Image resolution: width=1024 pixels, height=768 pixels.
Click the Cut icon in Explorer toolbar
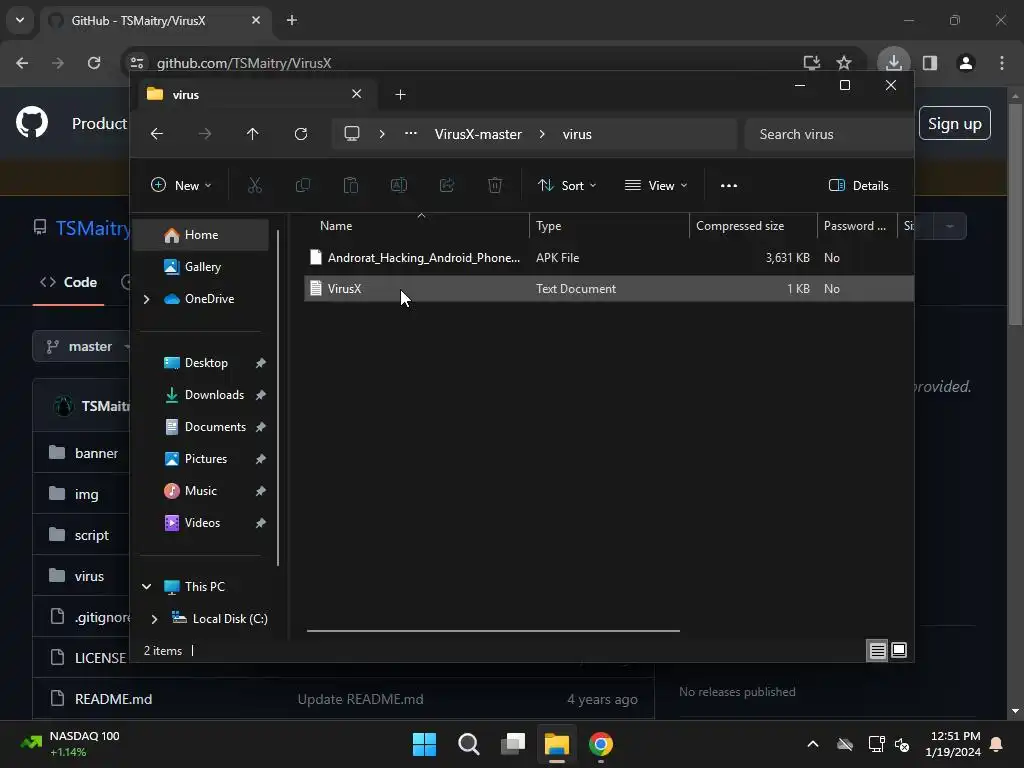255,185
